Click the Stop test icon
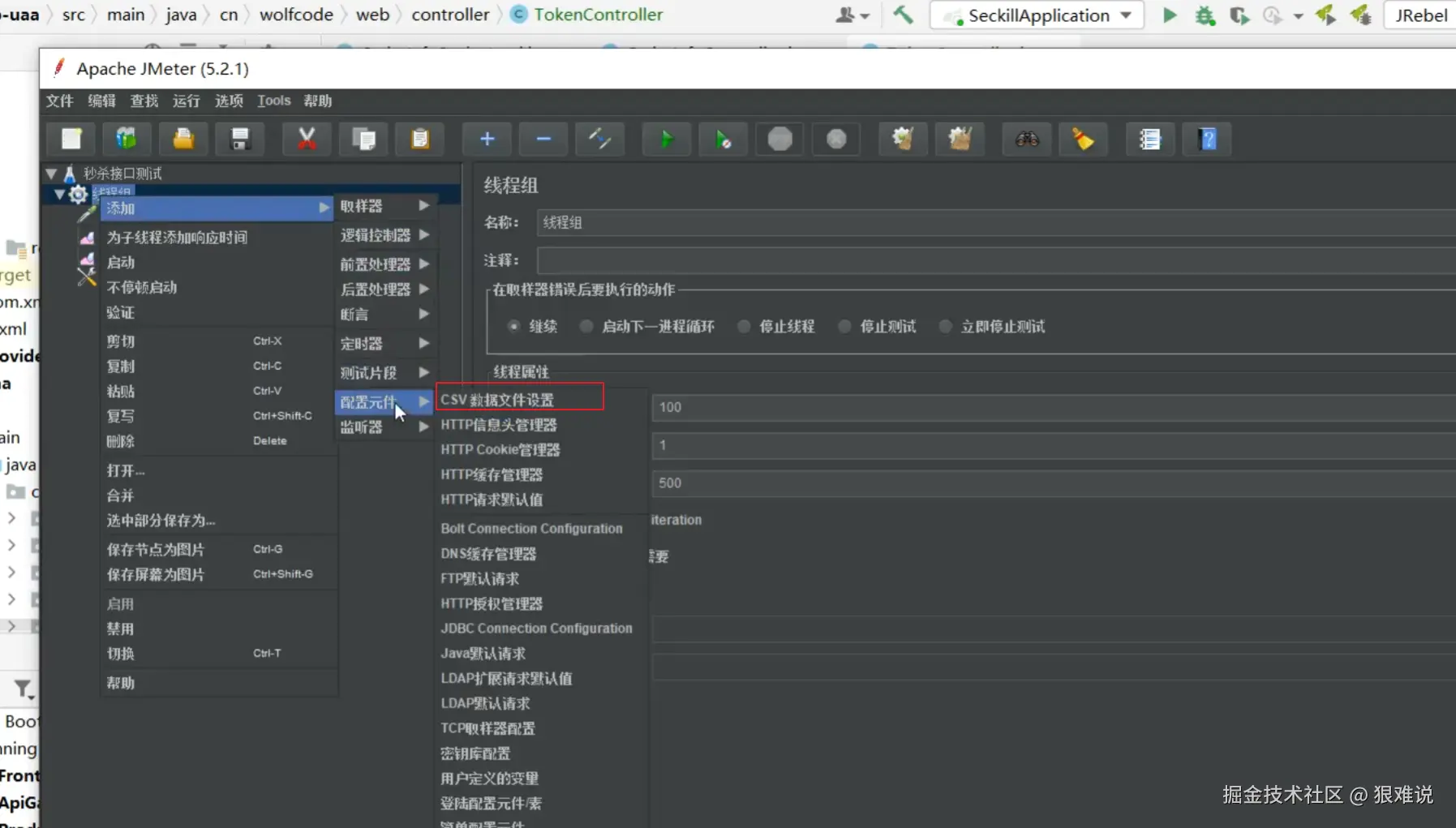The width and height of the screenshot is (1456, 828). pos(780,139)
